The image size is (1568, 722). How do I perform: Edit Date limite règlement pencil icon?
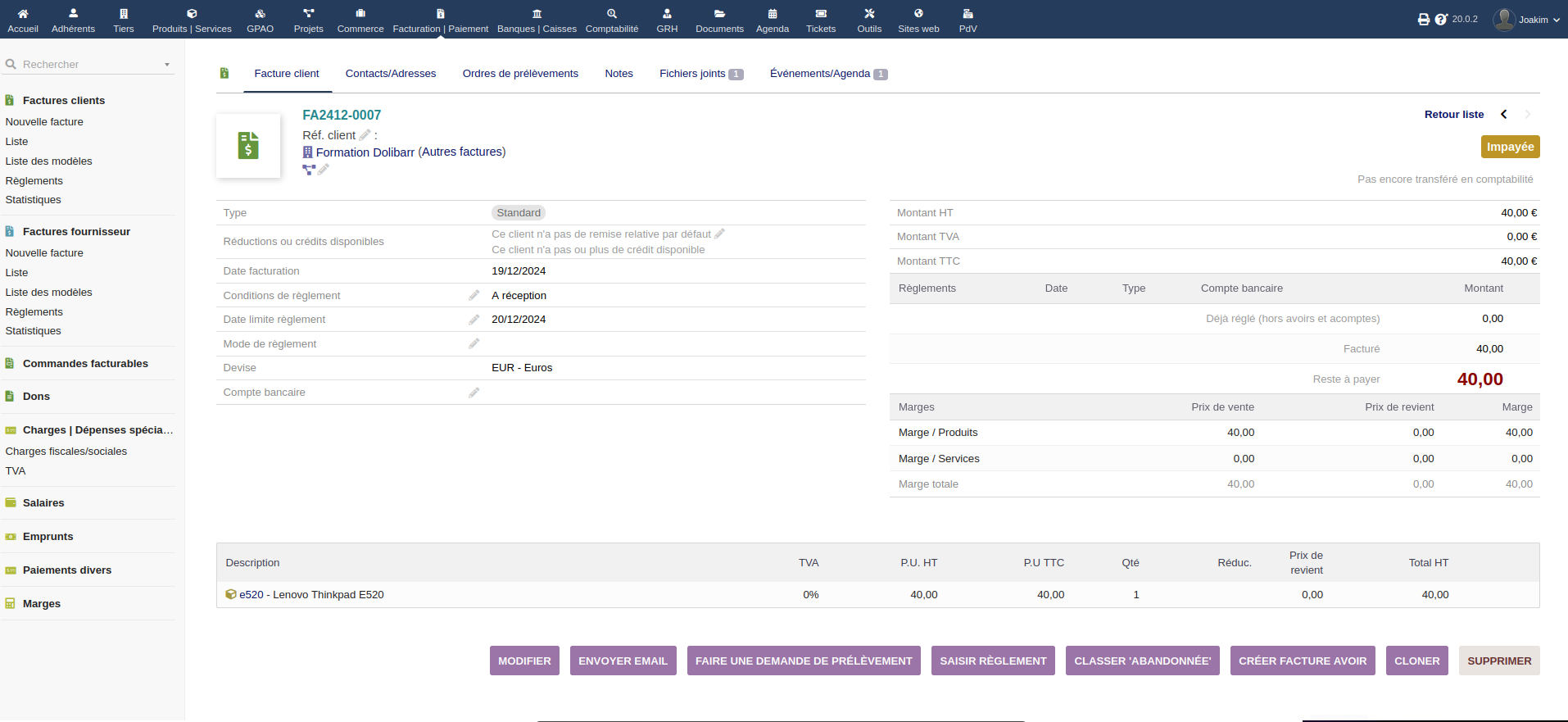[x=474, y=320]
